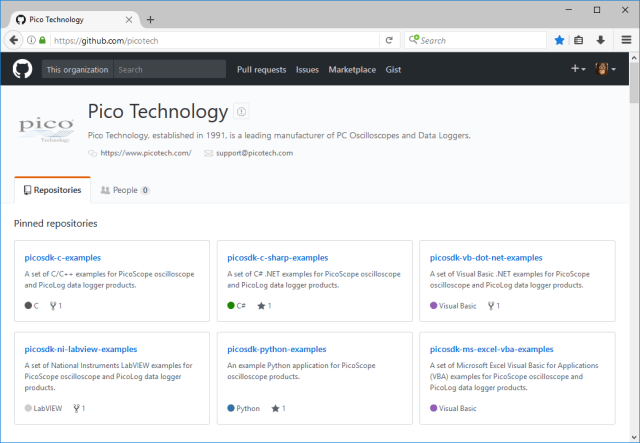The height and width of the screenshot is (443, 640).
Task: Open the downloads arrow icon
Action: pos(600,40)
